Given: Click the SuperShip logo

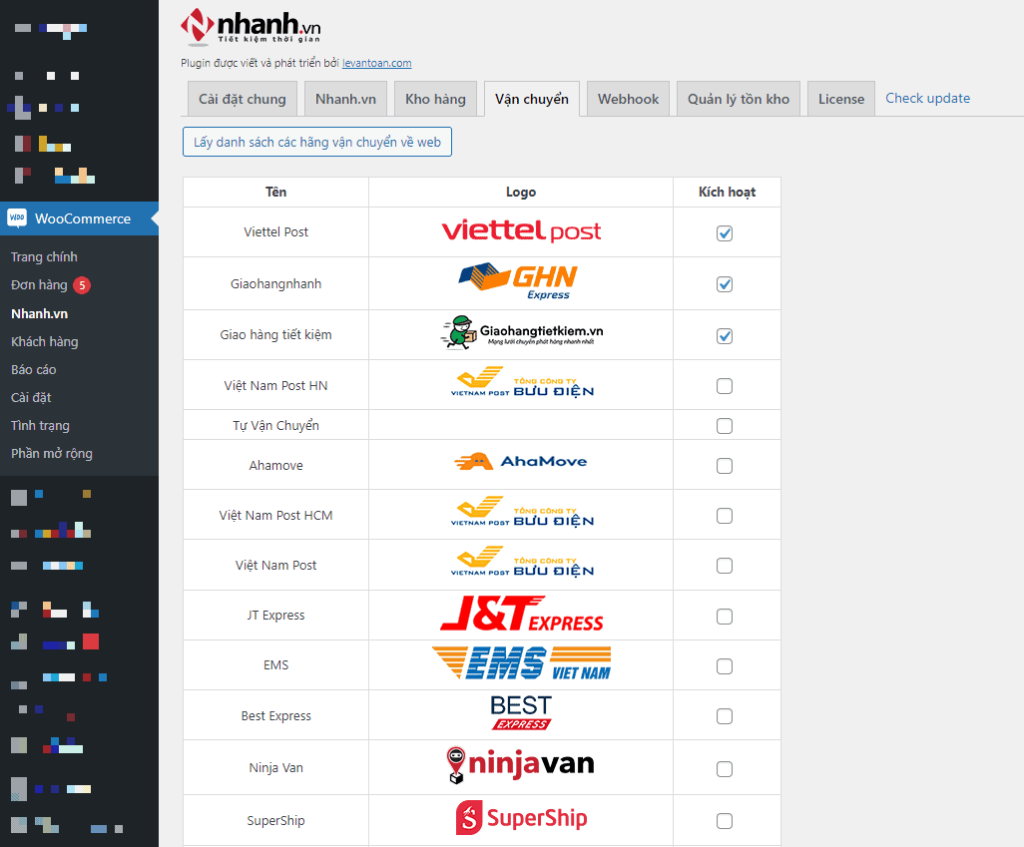Looking at the screenshot, I should (x=521, y=819).
